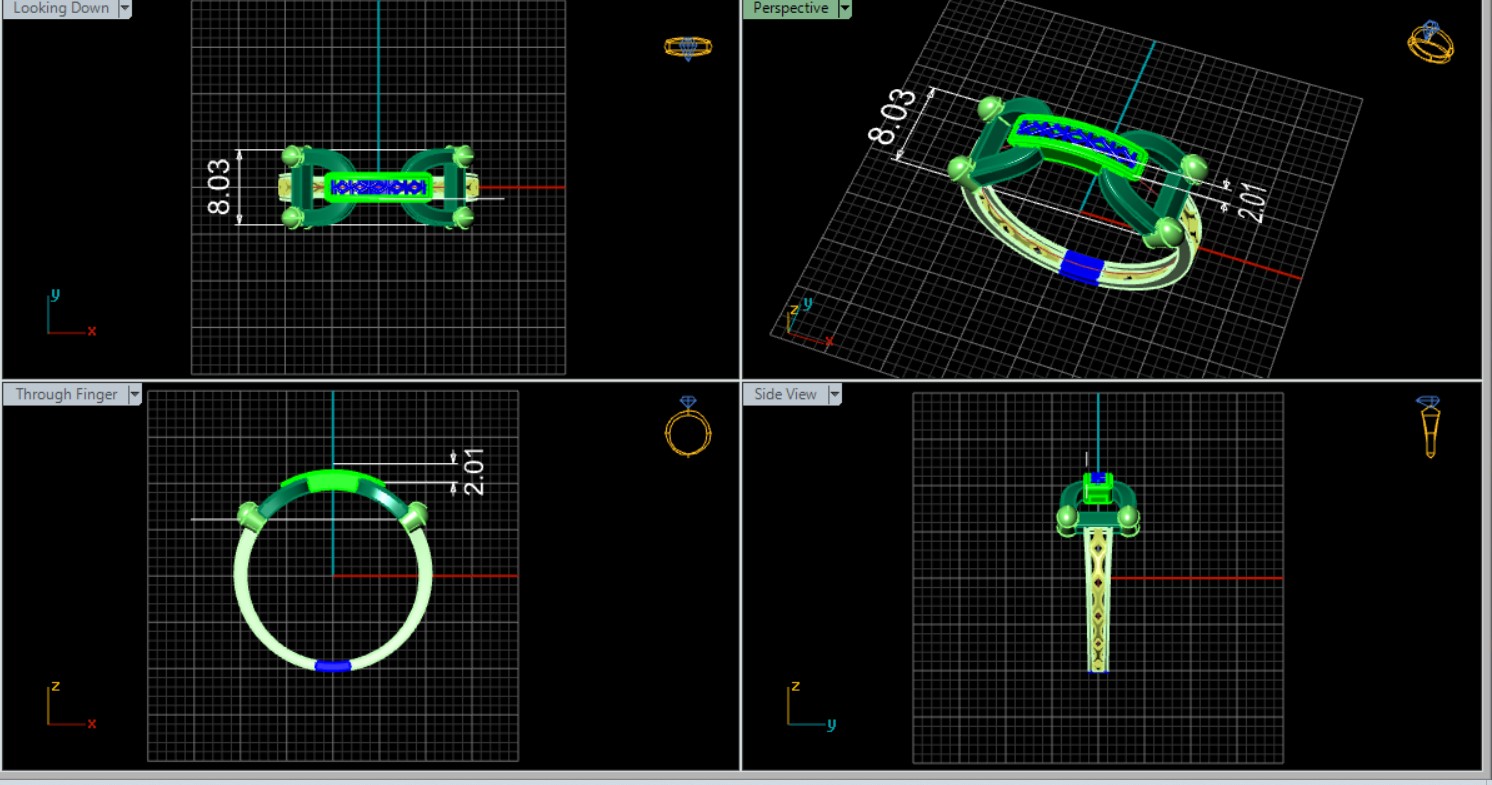Click the tilted ring icon in Perspective viewport
This screenshot has height=785, width=1492.
pyautogui.click(x=1430, y=43)
